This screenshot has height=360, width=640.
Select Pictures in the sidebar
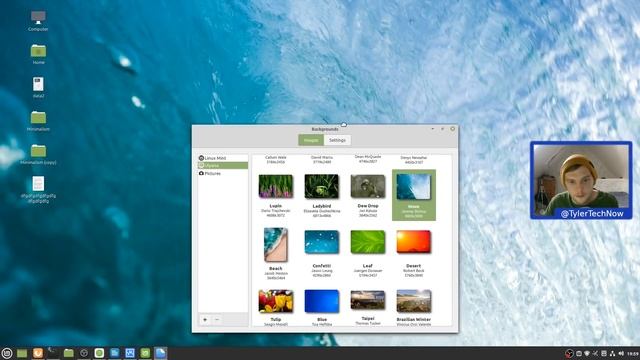tap(223, 173)
